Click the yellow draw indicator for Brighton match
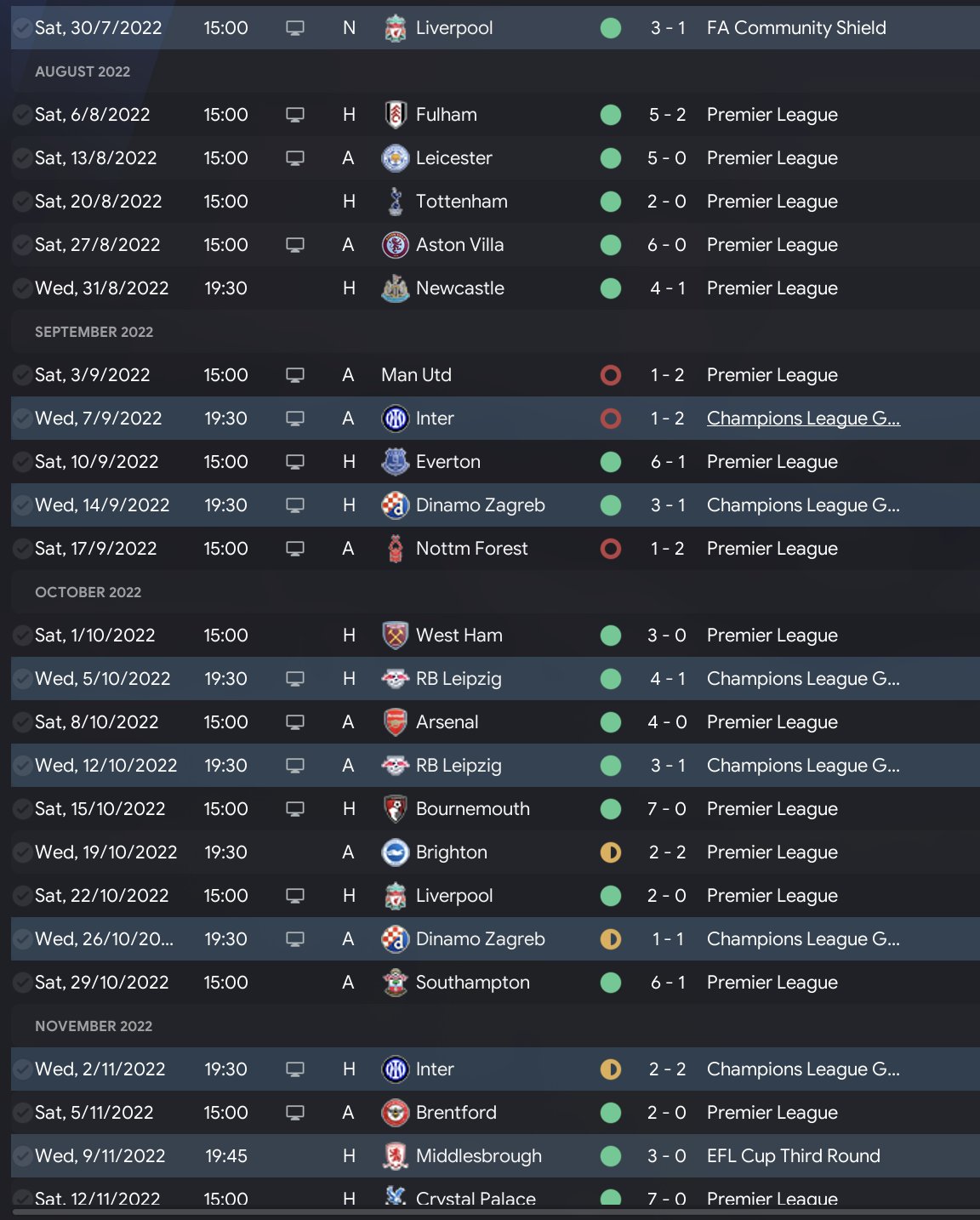The height and width of the screenshot is (1220, 980). click(x=611, y=852)
